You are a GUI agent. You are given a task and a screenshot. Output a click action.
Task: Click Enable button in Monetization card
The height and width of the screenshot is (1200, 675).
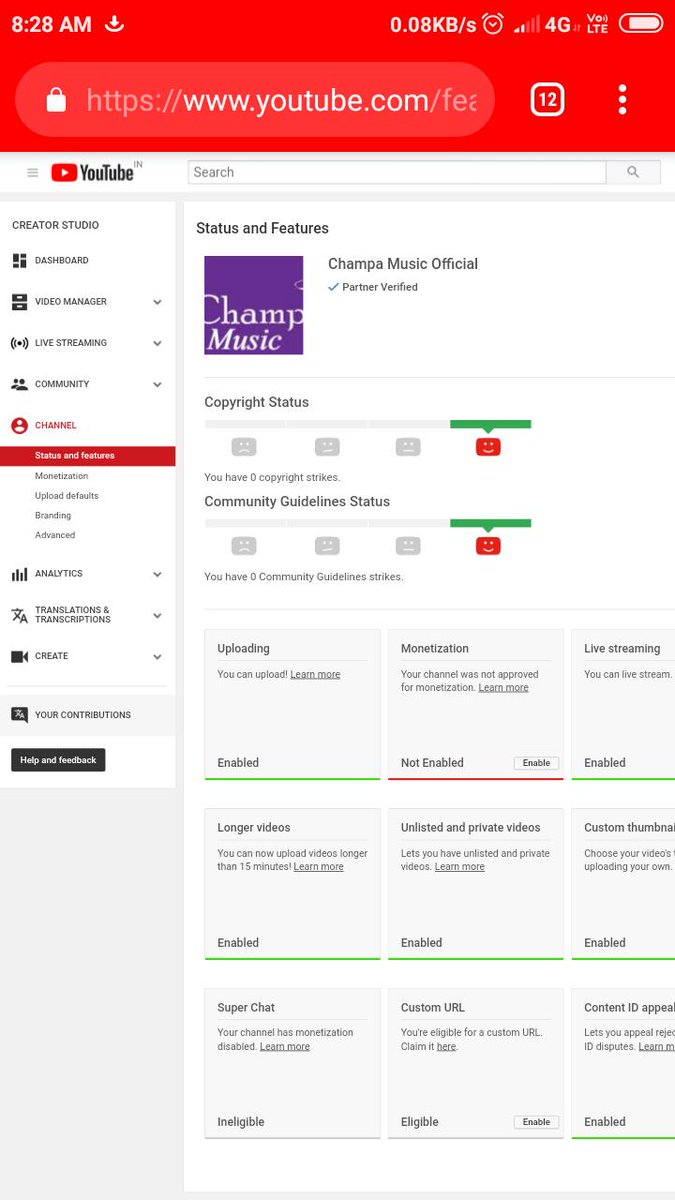tap(537, 763)
